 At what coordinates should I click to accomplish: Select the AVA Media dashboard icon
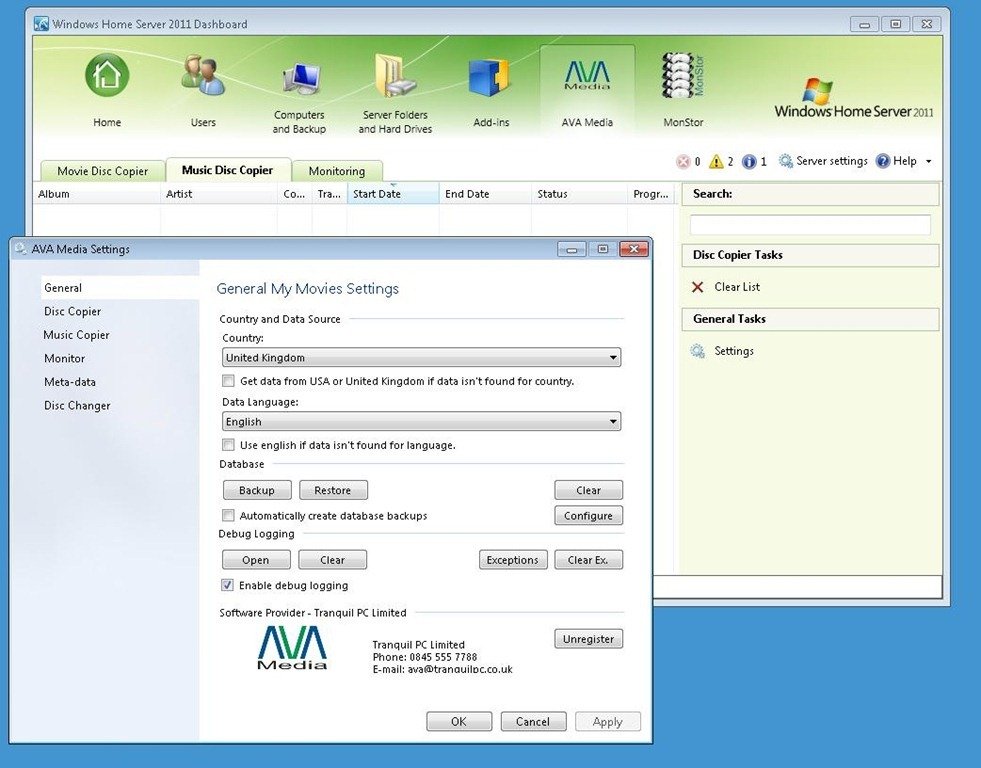pos(587,76)
